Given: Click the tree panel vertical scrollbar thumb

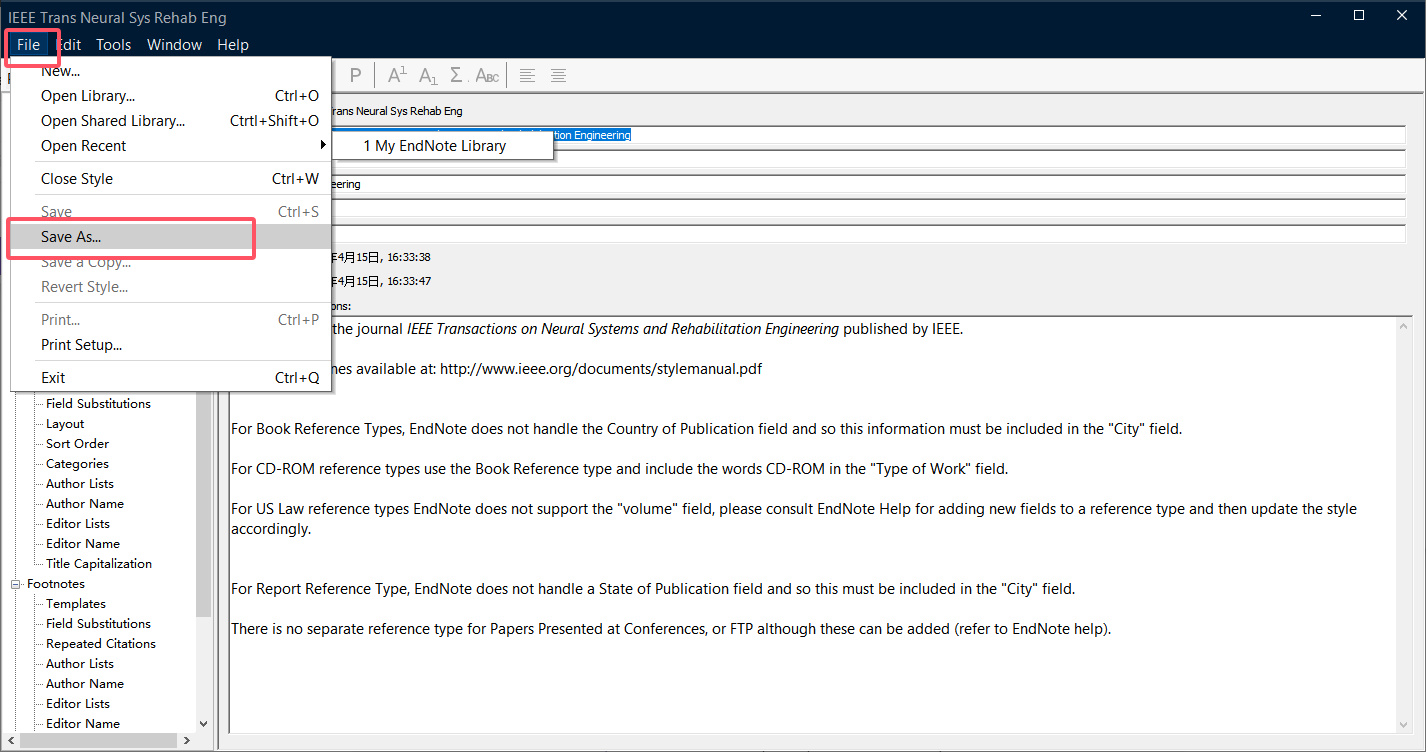Looking at the screenshot, I should (204, 505).
